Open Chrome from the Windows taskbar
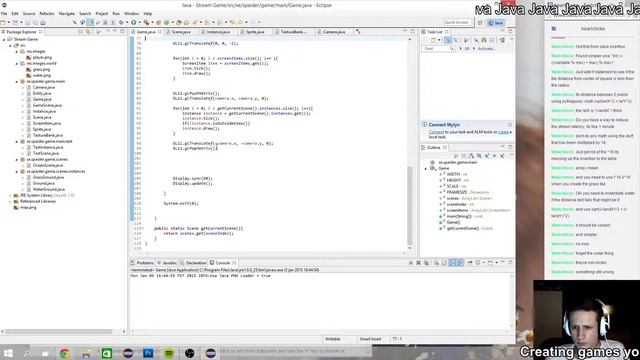Image resolution: width=640 pixels, height=360 pixels. point(64,353)
